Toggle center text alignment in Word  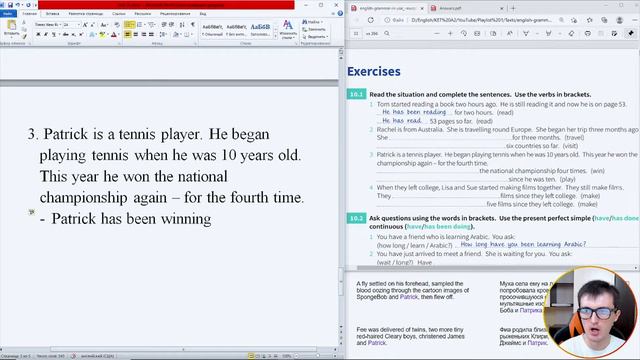(136, 34)
